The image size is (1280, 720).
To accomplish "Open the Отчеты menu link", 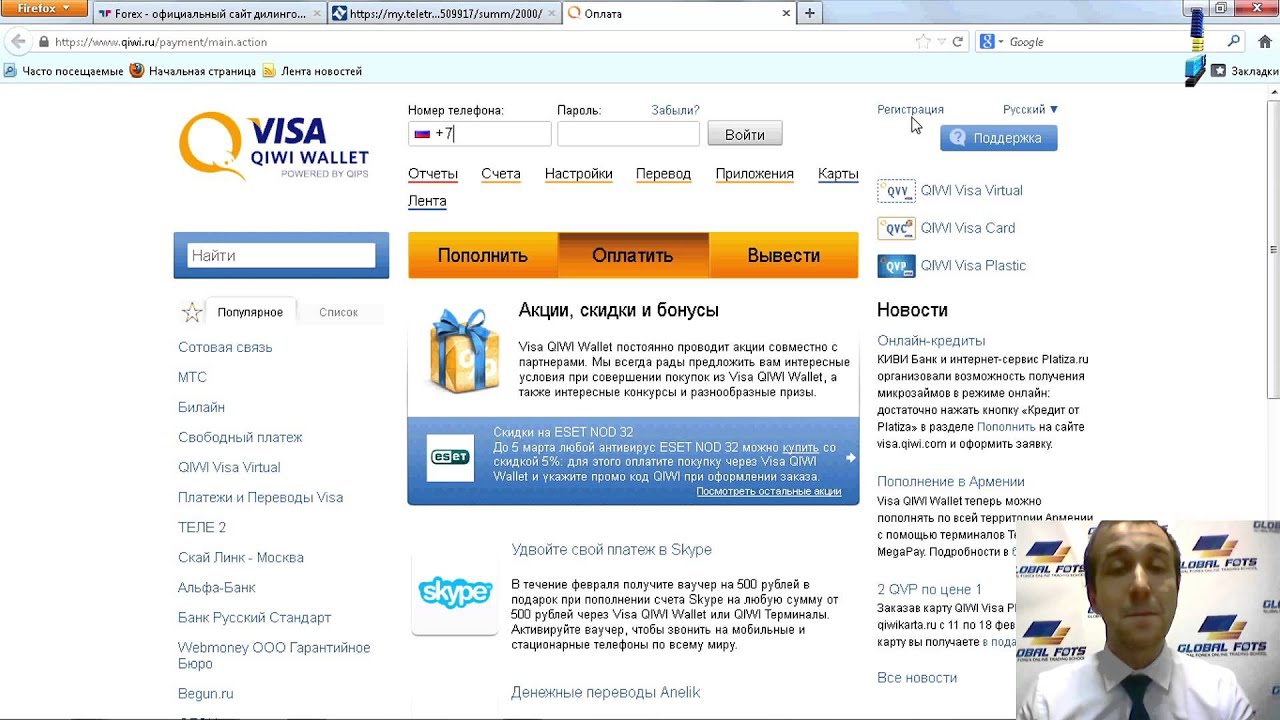I will pyautogui.click(x=433, y=174).
